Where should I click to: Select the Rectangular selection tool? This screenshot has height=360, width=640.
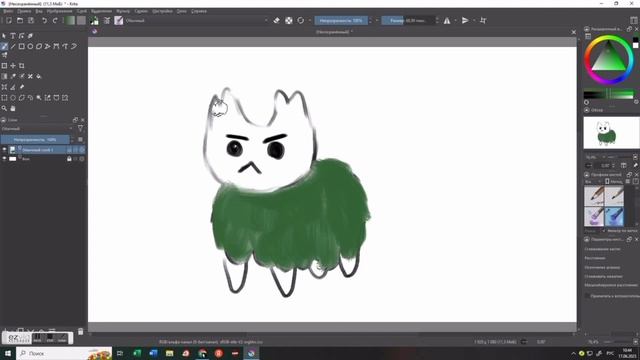(x=4, y=98)
